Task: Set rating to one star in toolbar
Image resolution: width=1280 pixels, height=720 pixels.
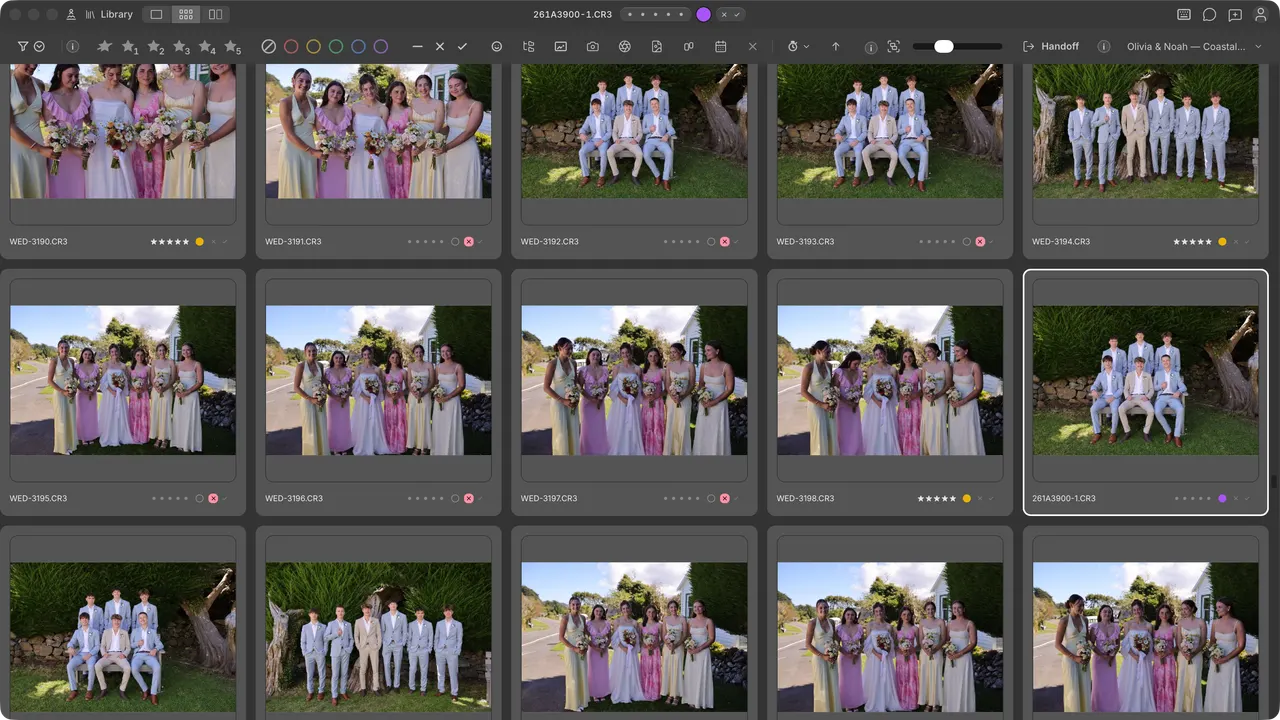Action: (129, 47)
